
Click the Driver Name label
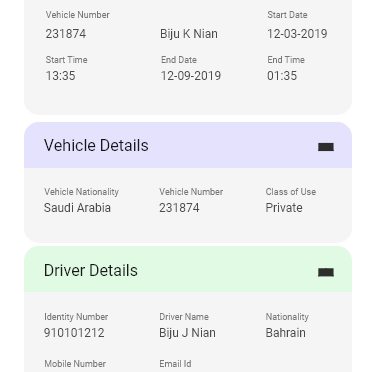184,317
